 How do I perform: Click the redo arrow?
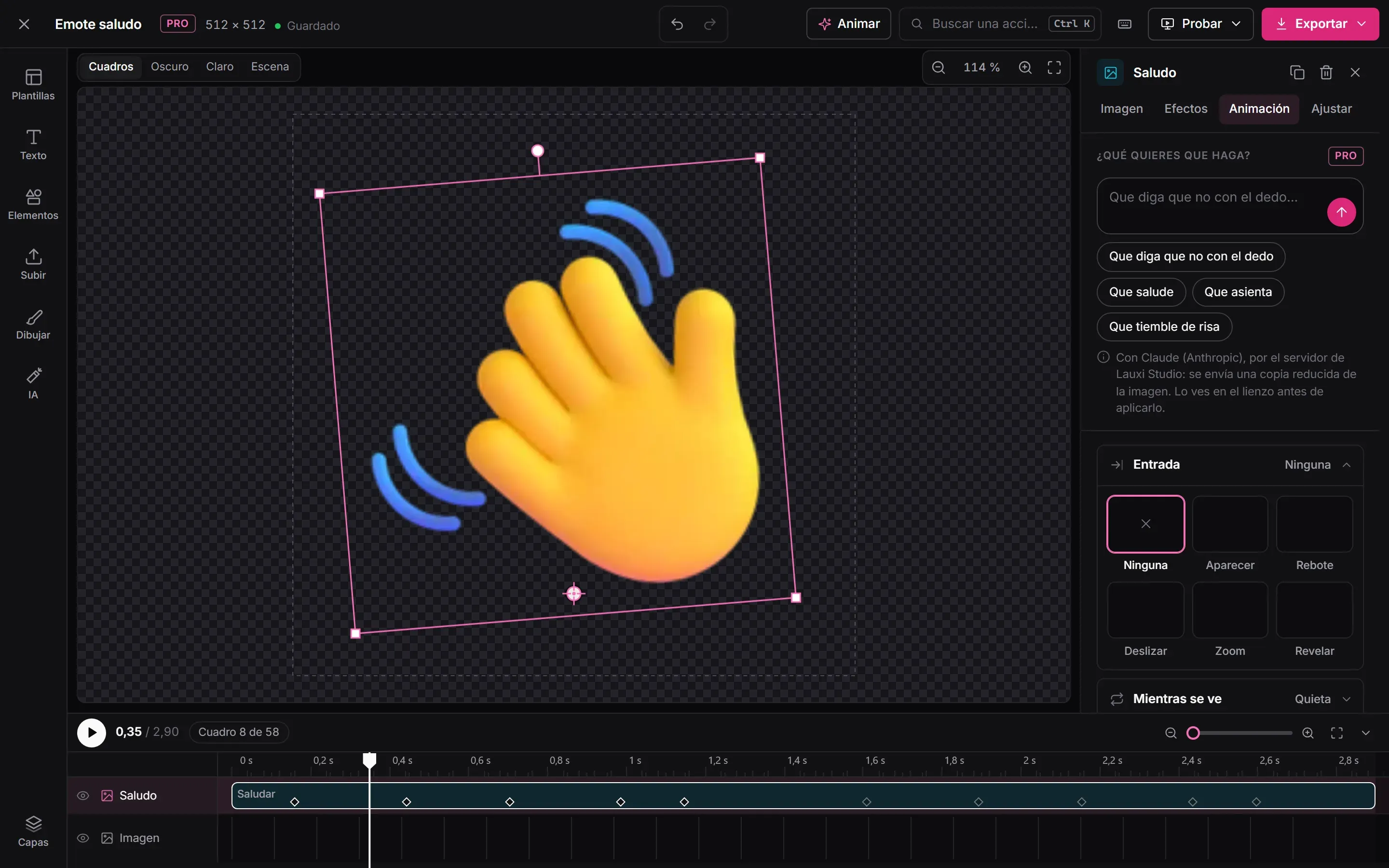pyautogui.click(x=710, y=24)
